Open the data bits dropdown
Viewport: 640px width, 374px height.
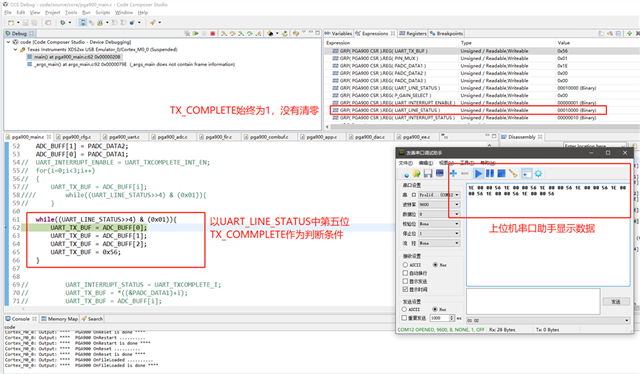(440, 214)
